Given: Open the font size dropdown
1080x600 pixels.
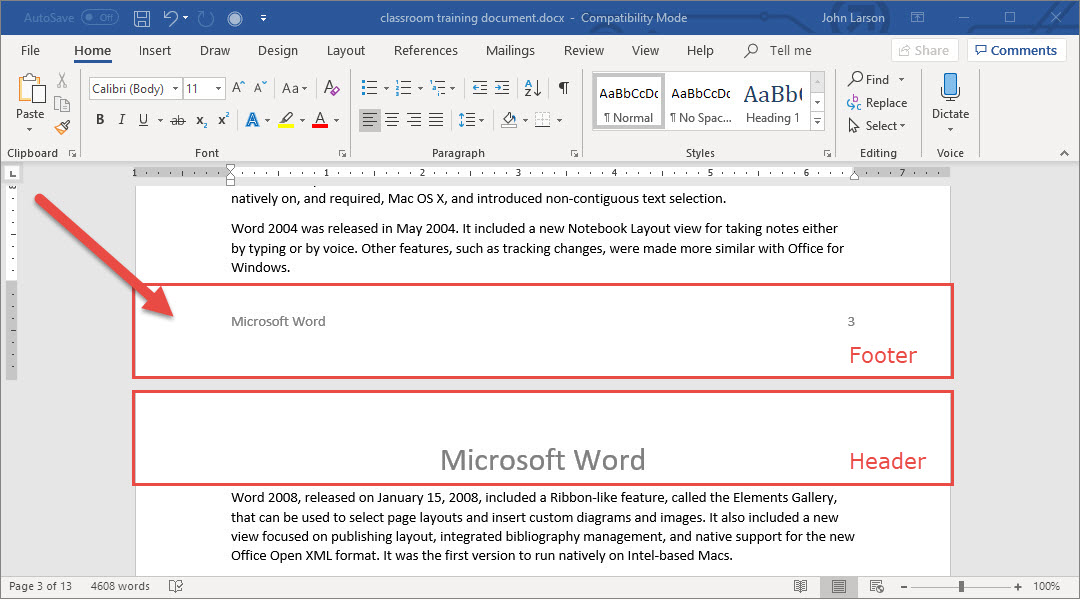Looking at the screenshot, I should click(219, 89).
